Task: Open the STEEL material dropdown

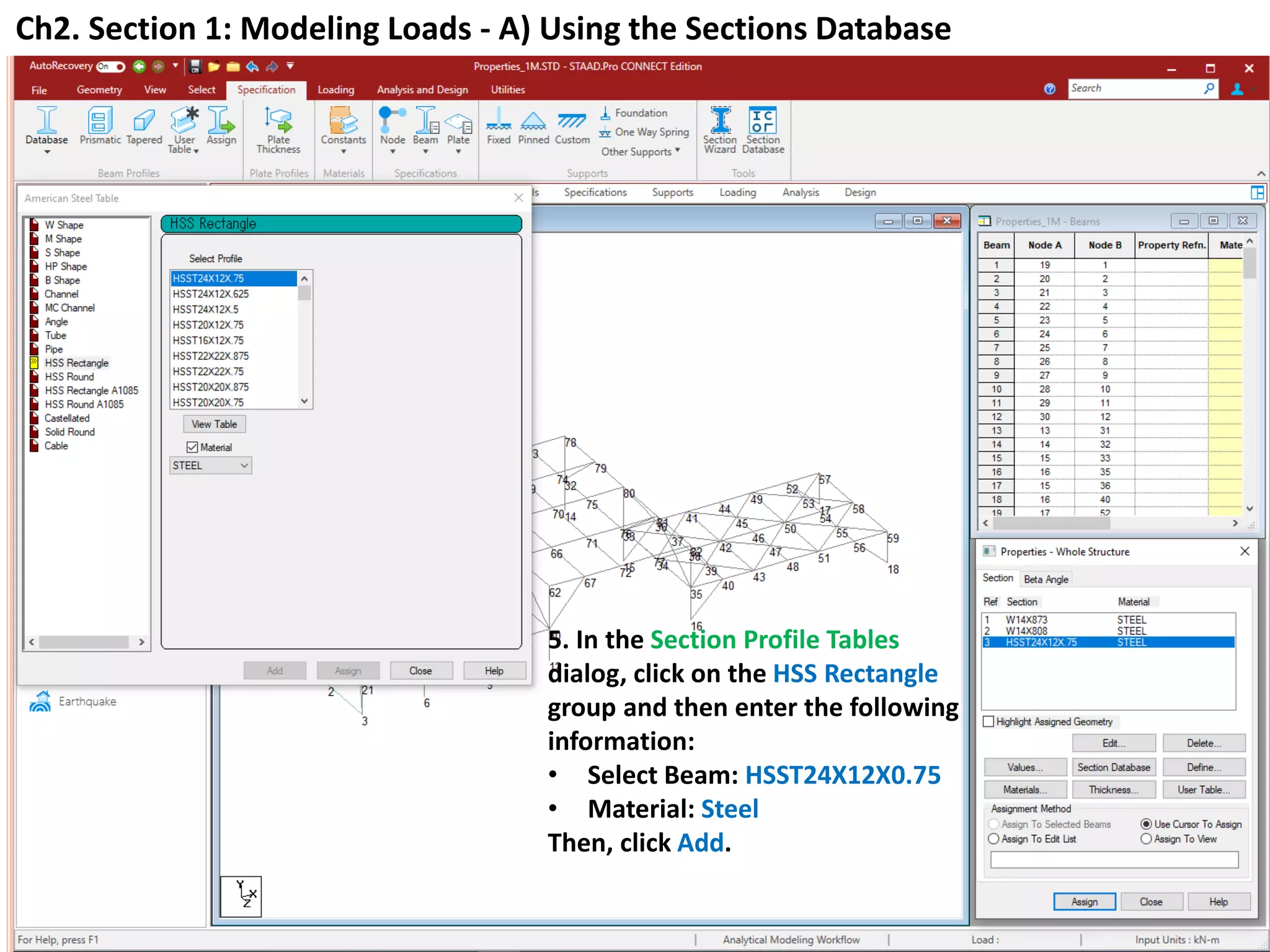Action: click(x=210, y=465)
